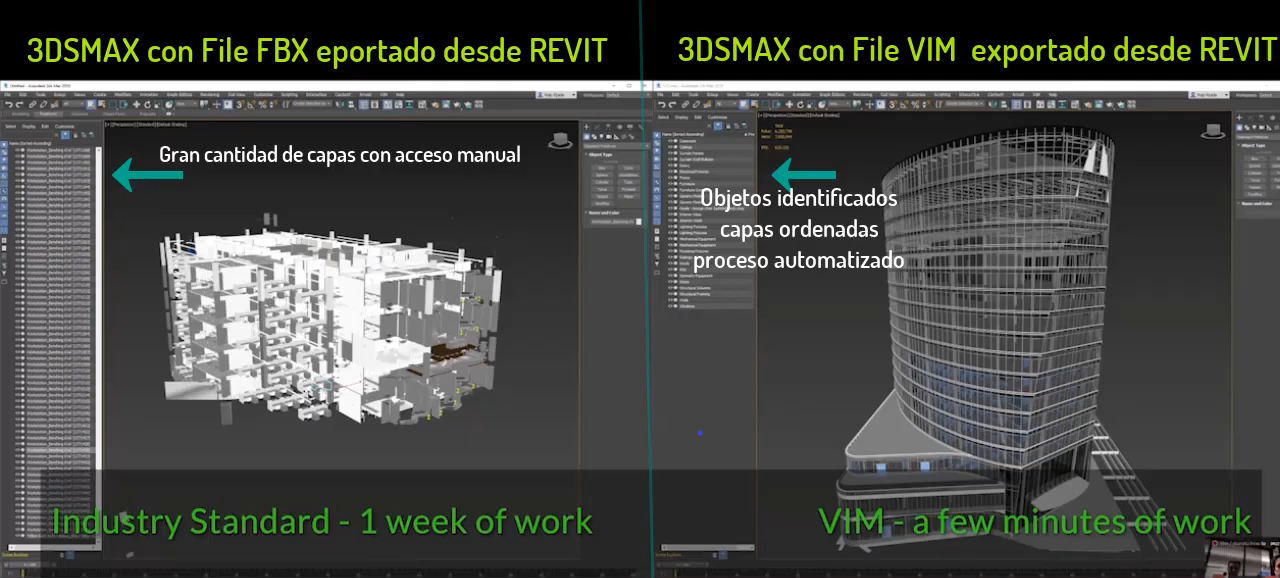Open the Rendering menu
The height and width of the screenshot is (578, 1280).
209,94
